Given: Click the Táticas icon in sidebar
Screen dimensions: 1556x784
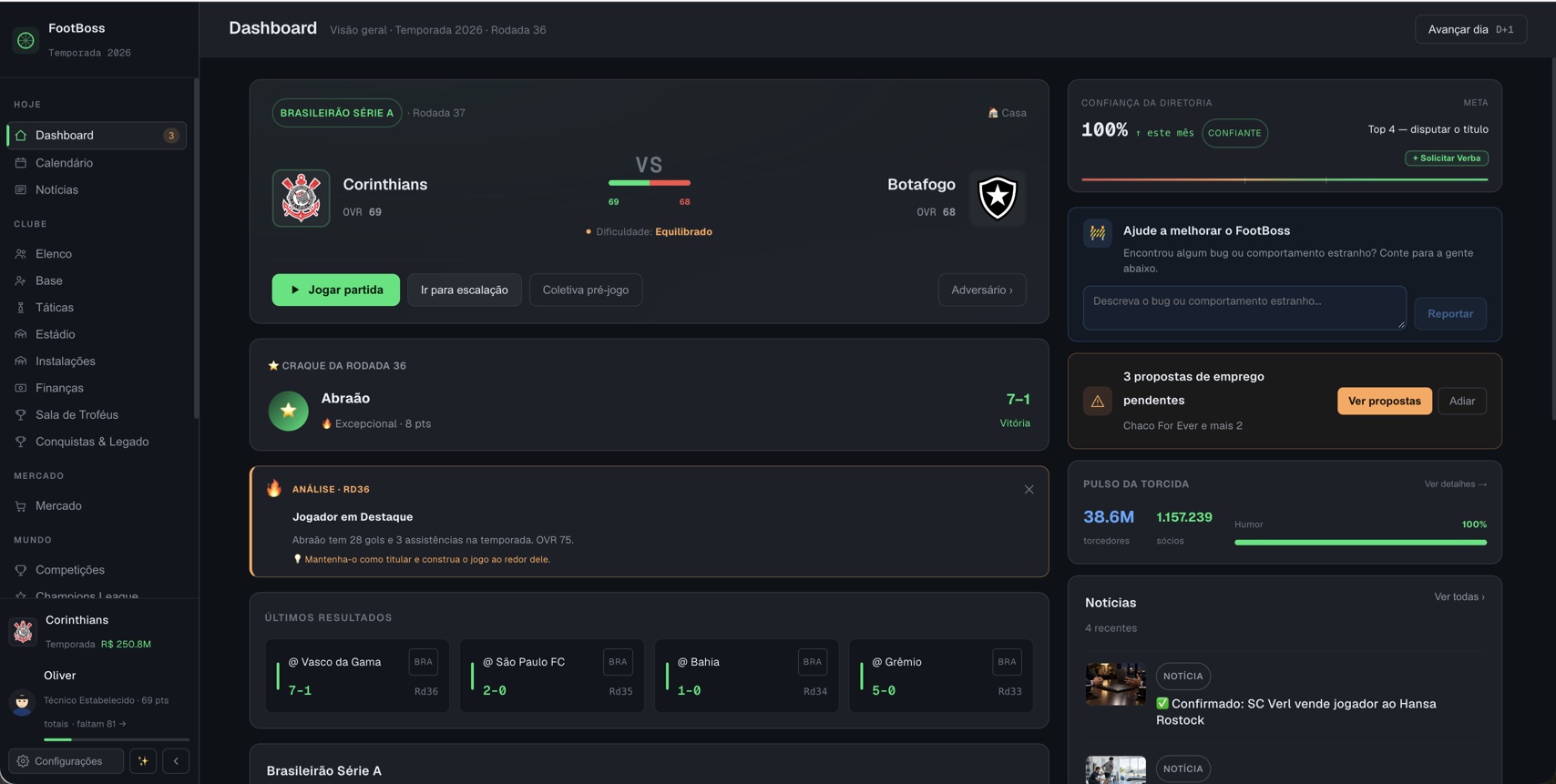Looking at the screenshot, I should point(21,308).
